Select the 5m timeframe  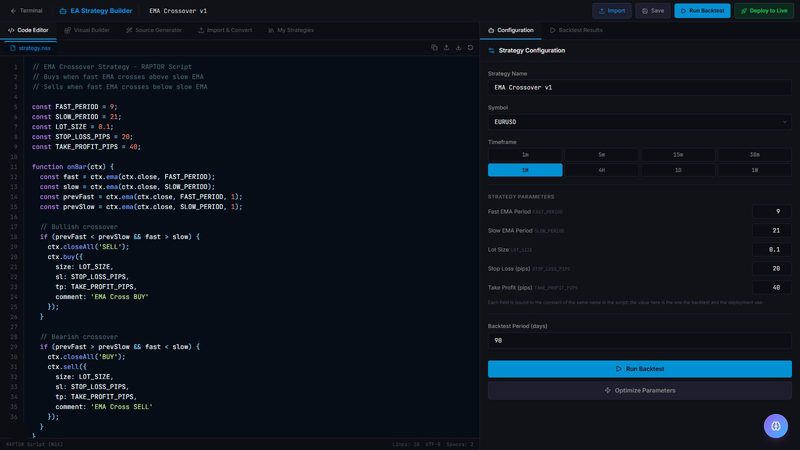[x=602, y=155]
